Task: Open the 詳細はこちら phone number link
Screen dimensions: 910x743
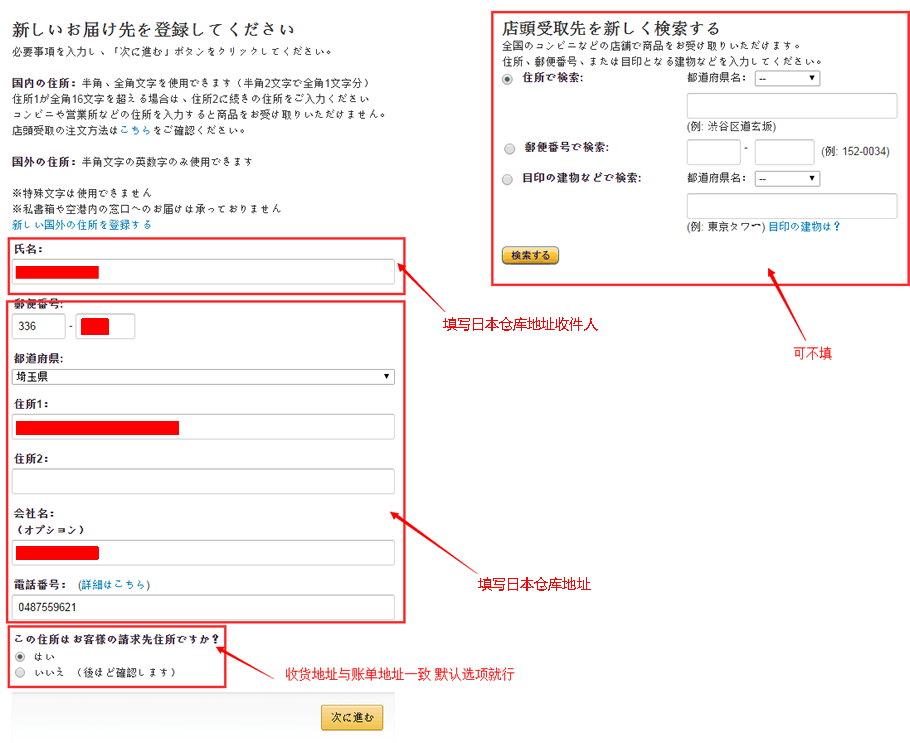Action: pyautogui.click(x=114, y=584)
